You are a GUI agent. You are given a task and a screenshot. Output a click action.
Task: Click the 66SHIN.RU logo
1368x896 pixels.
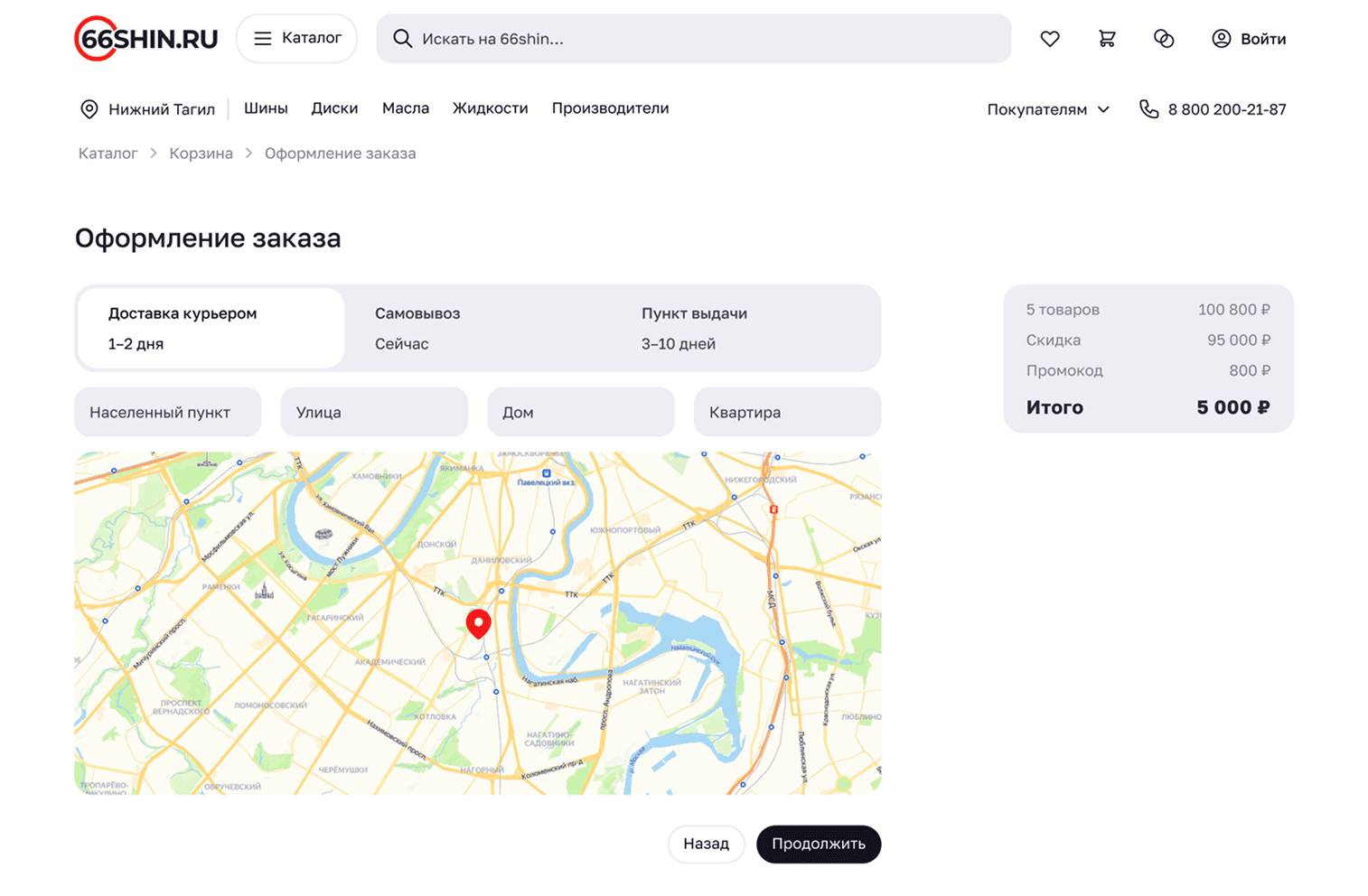pos(146,39)
